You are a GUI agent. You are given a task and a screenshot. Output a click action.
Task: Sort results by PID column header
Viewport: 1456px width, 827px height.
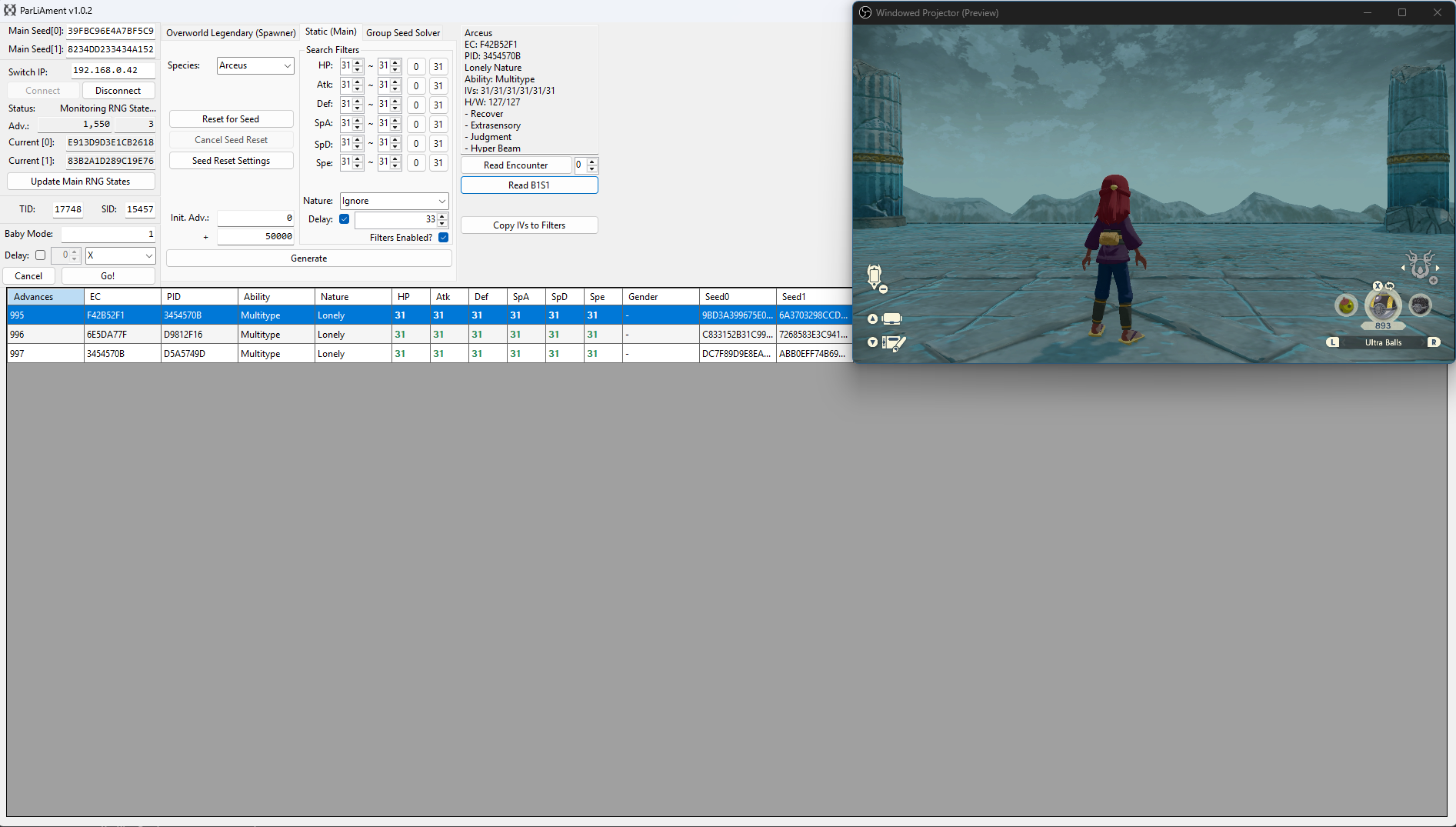(x=199, y=297)
